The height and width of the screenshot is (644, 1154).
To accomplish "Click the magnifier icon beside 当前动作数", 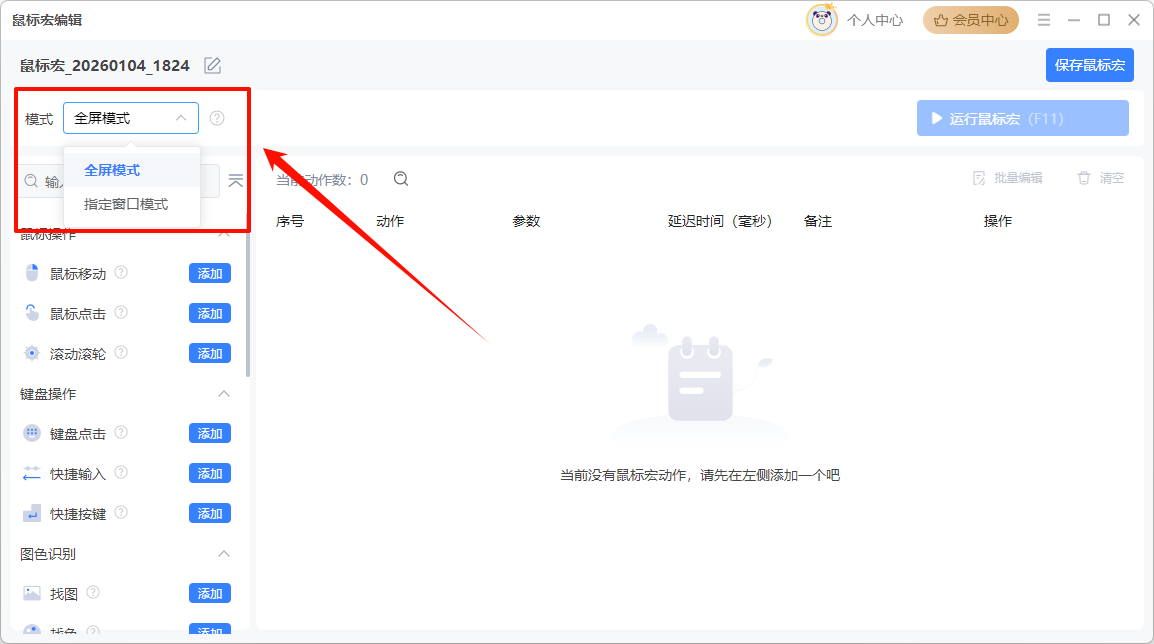I will click(x=400, y=178).
